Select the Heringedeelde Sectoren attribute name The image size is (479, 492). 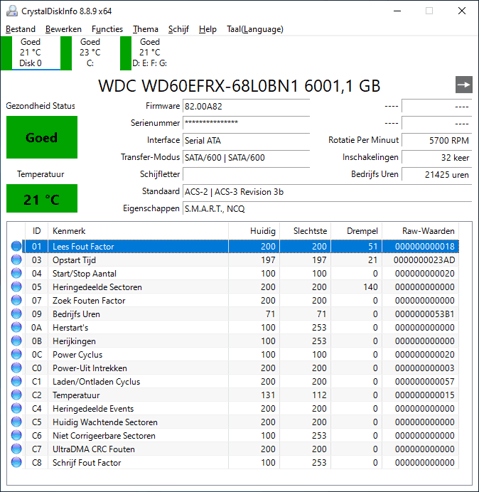[97, 287]
